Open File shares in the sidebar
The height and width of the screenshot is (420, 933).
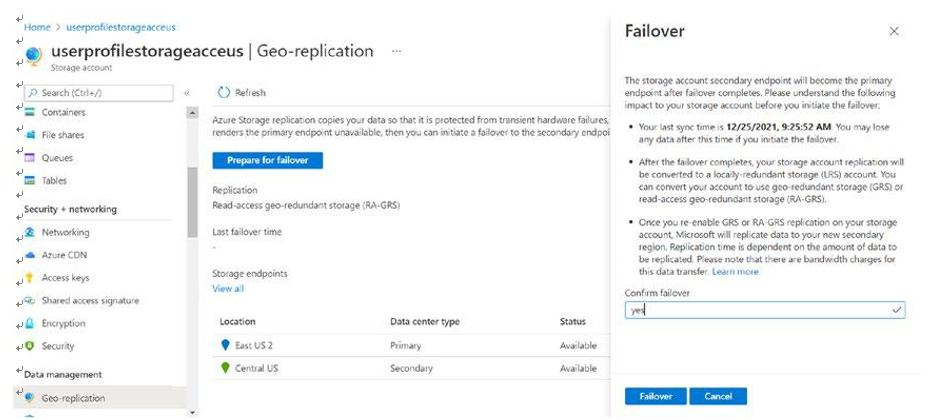[63, 135]
